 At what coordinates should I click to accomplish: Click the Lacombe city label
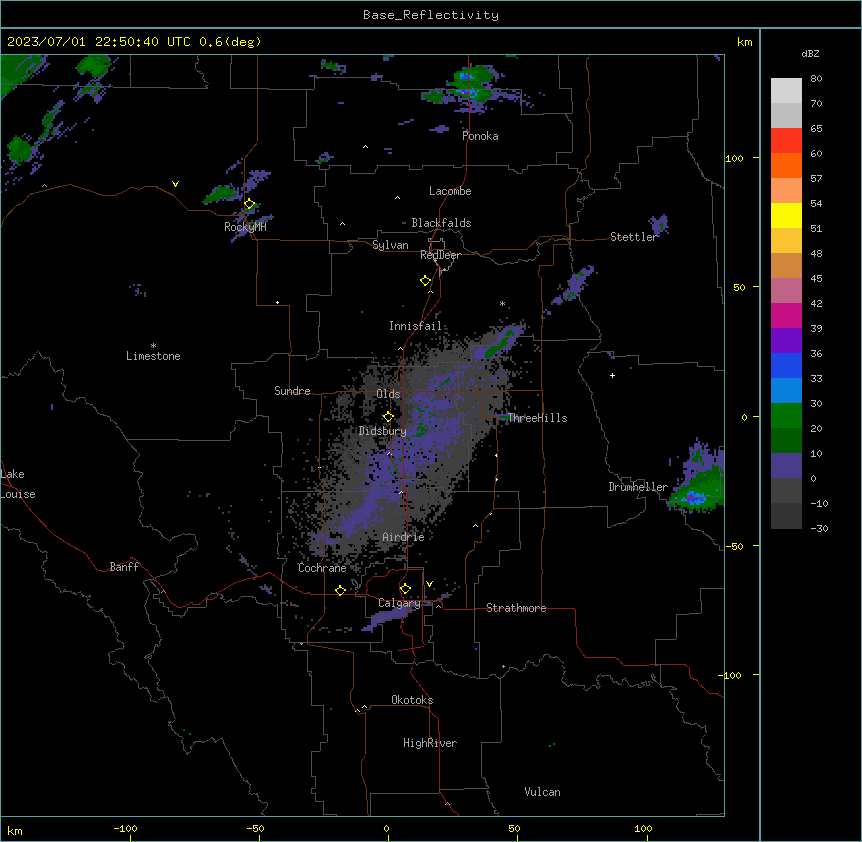(x=450, y=191)
